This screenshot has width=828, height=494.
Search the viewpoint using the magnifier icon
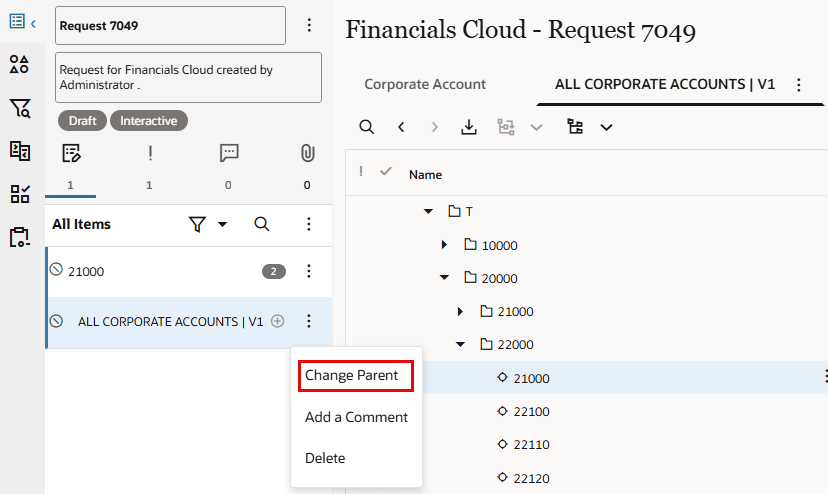coord(366,127)
